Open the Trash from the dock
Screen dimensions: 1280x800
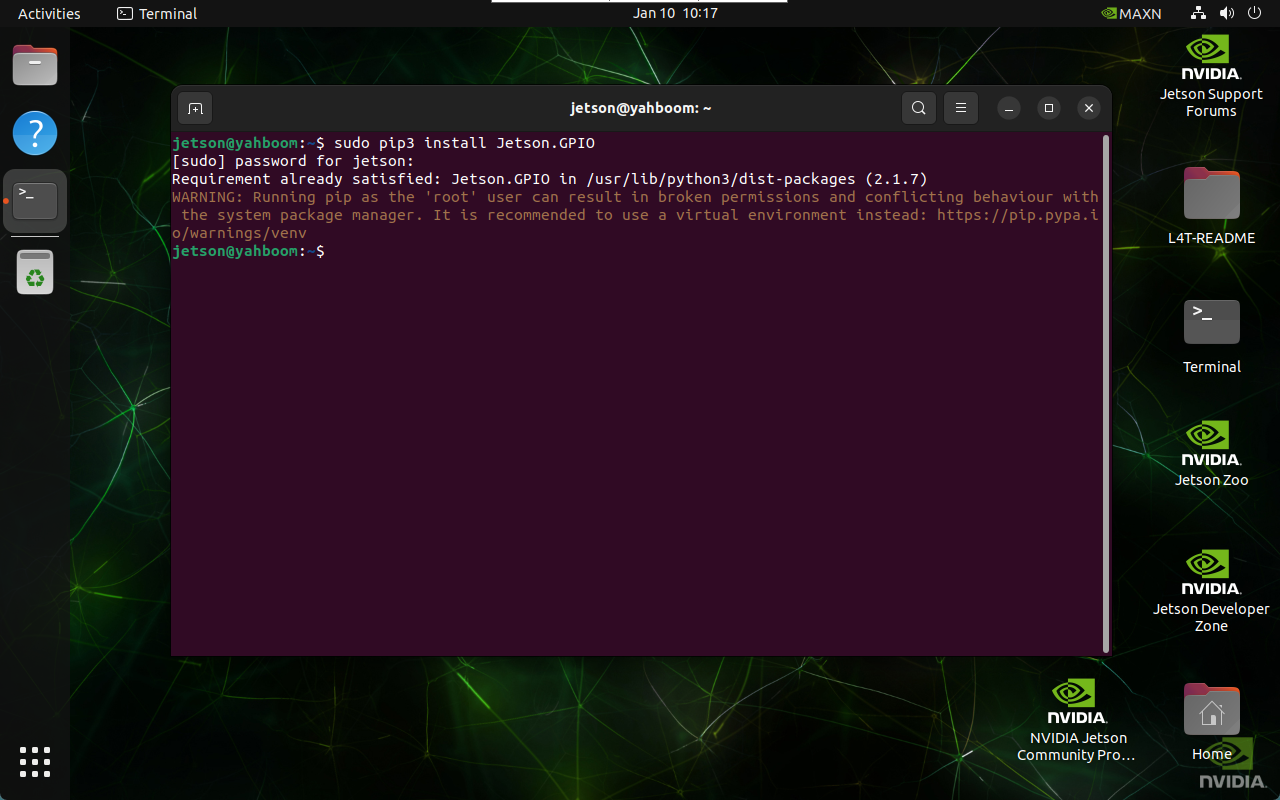pyautogui.click(x=35, y=272)
